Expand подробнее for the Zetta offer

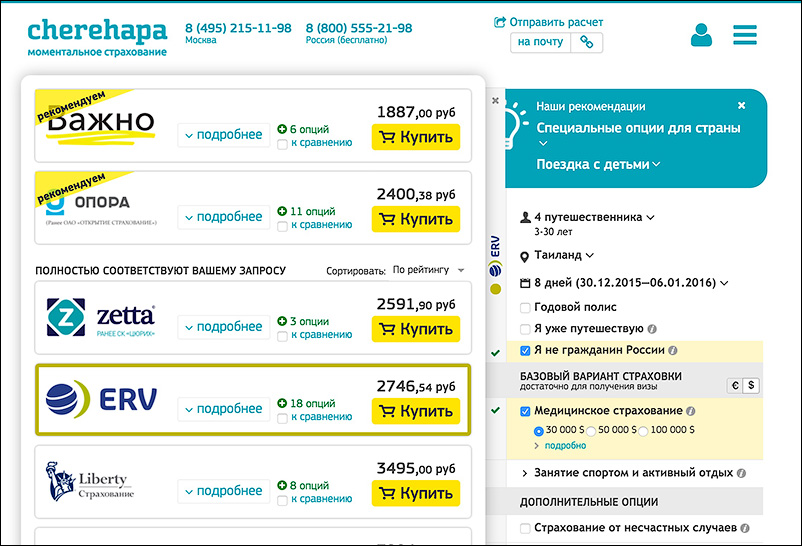tap(224, 327)
